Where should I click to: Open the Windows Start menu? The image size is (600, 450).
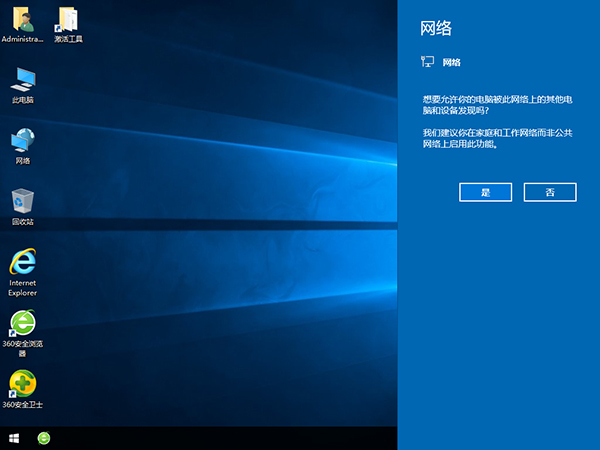[15, 438]
